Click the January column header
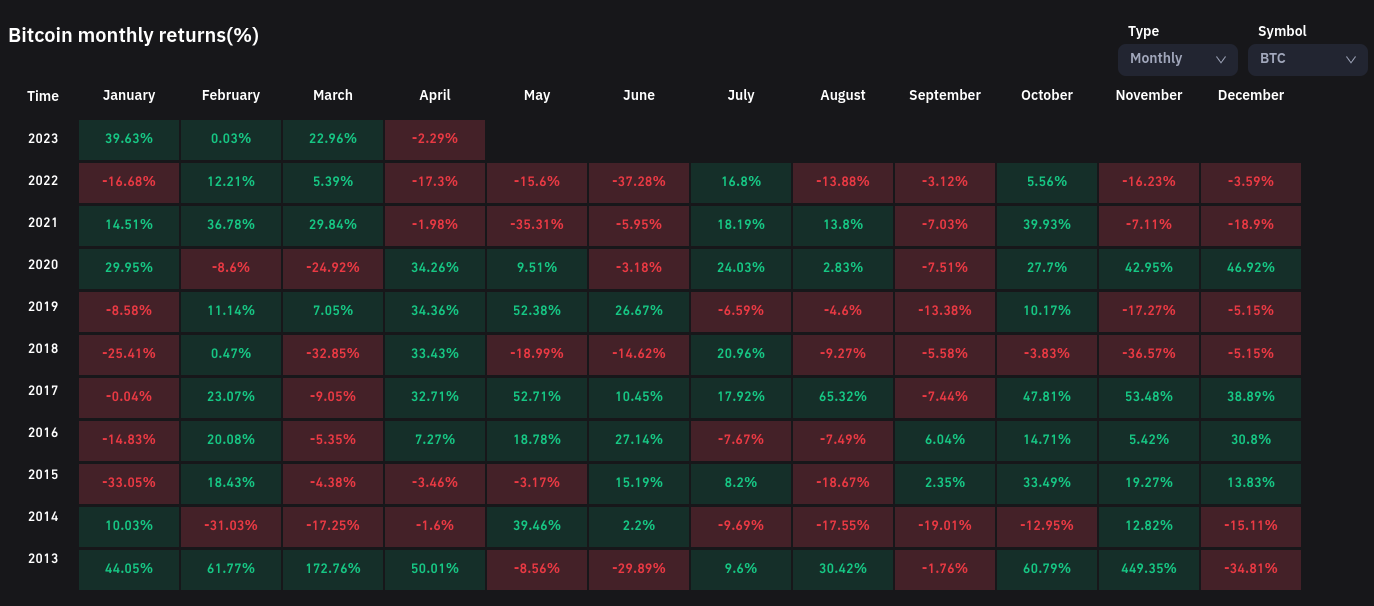Viewport: 1374px width, 606px height. pyautogui.click(x=129, y=95)
